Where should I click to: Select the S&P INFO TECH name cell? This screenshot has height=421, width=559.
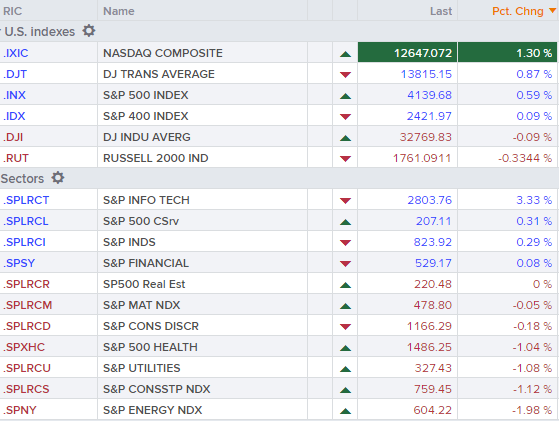202,200
